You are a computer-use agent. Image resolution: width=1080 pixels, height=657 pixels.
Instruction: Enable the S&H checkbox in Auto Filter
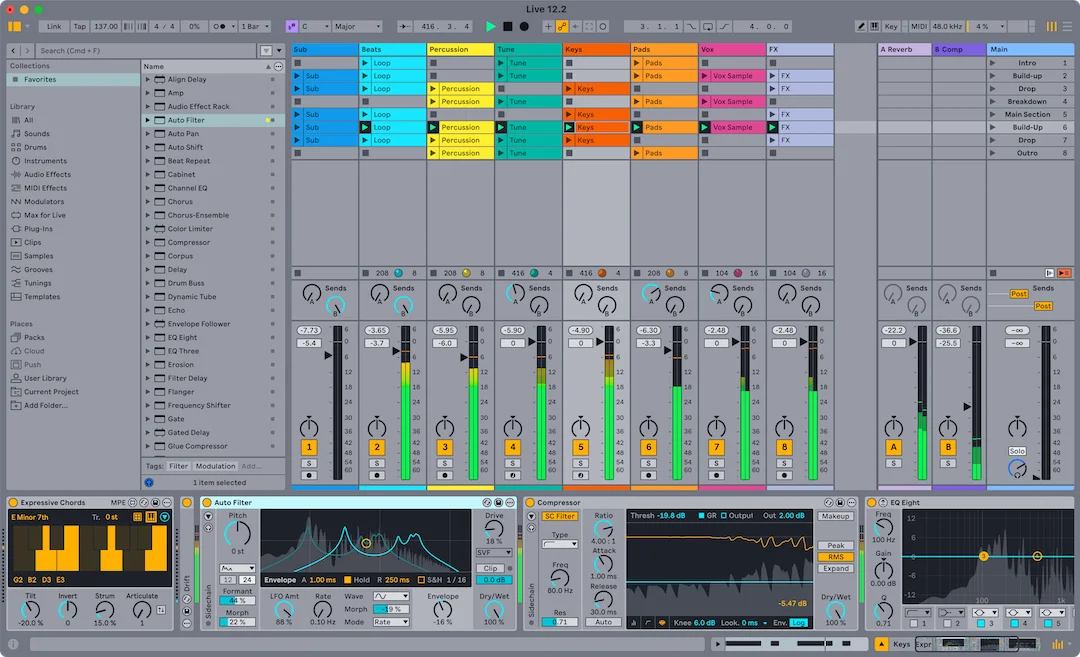pyautogui.click(x=422, y=580)
